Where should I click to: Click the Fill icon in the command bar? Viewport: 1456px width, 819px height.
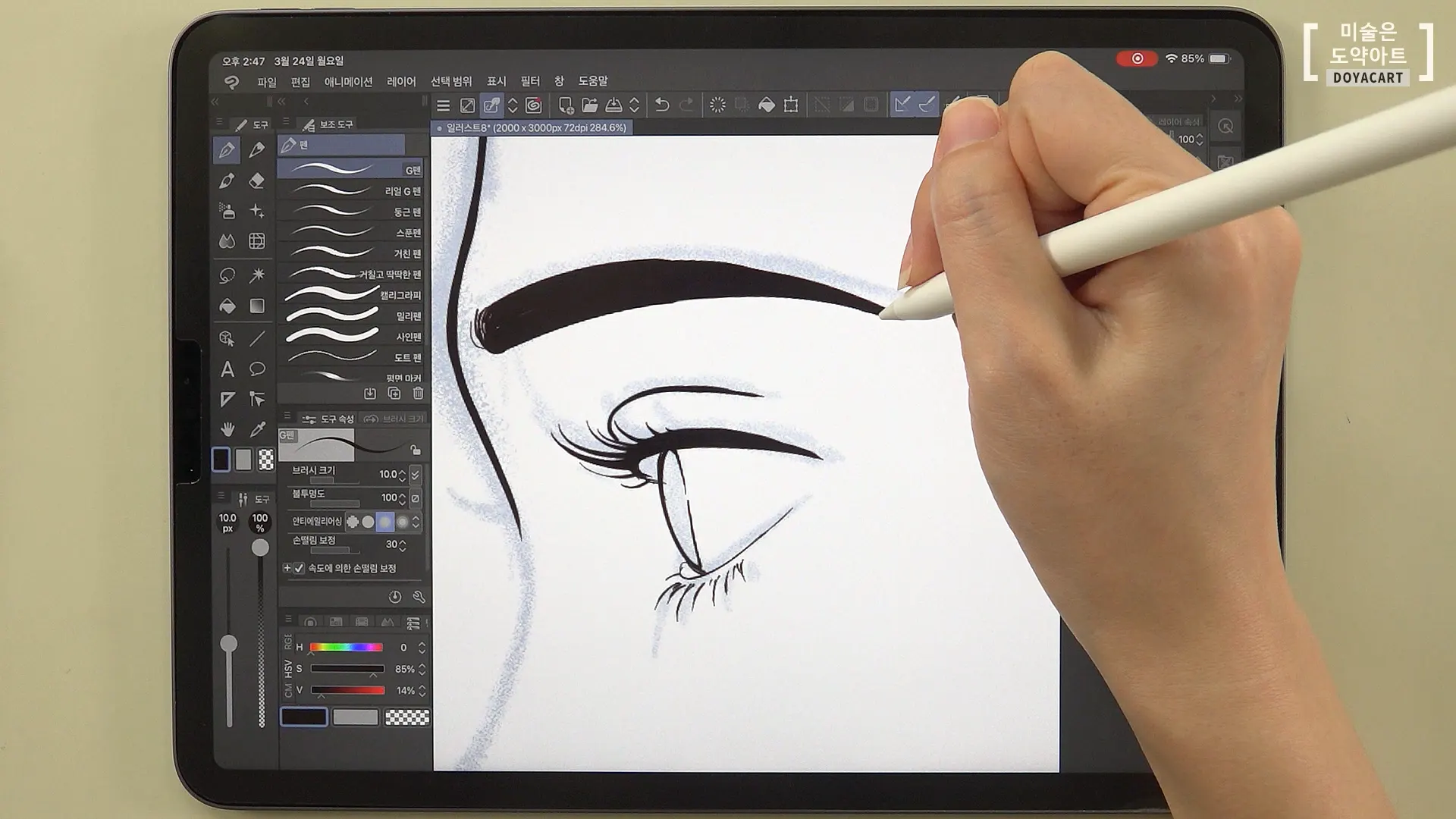pos(767,105)
